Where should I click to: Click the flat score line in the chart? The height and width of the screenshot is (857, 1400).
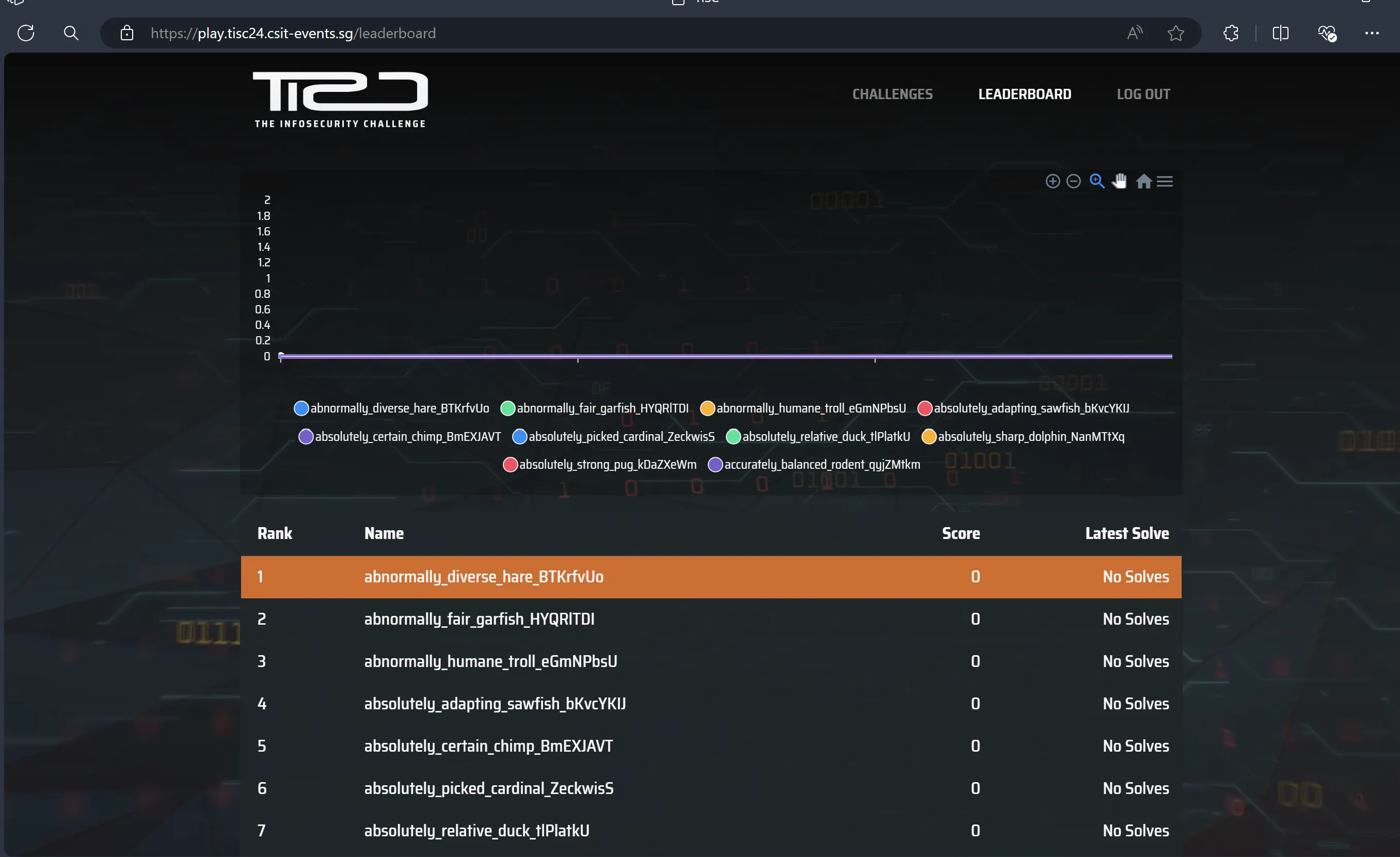(x=726, y=356)
